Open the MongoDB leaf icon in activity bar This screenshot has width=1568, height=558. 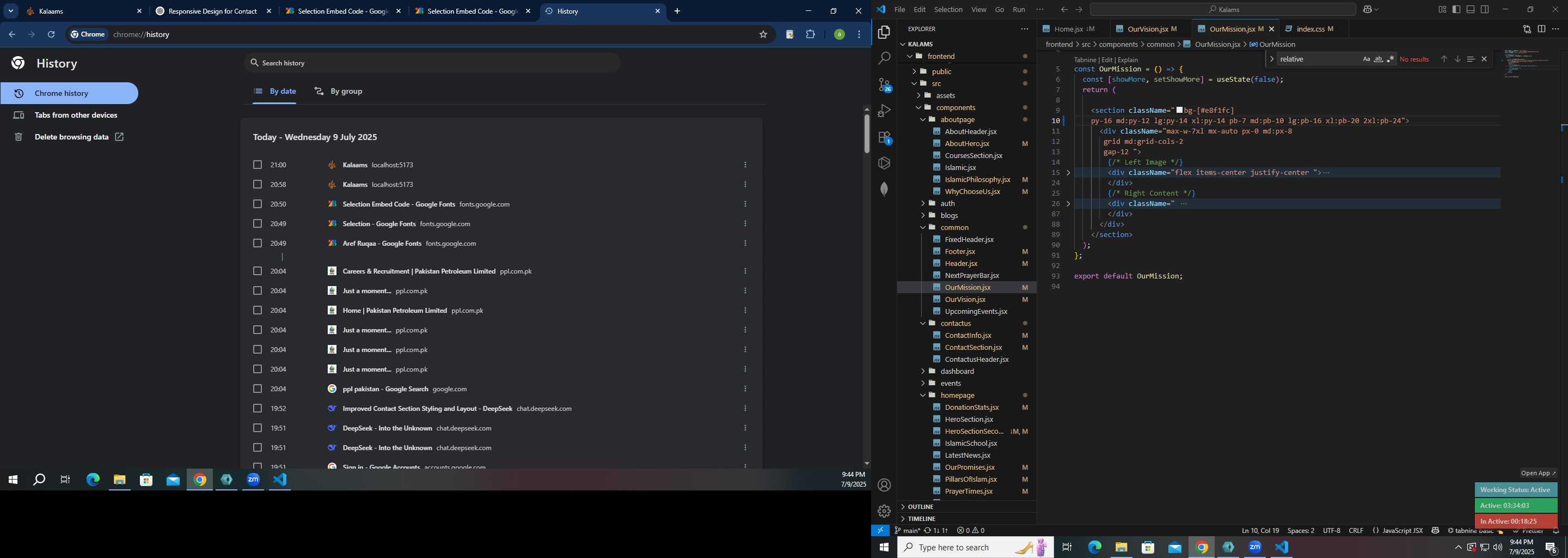pos(884,189)
